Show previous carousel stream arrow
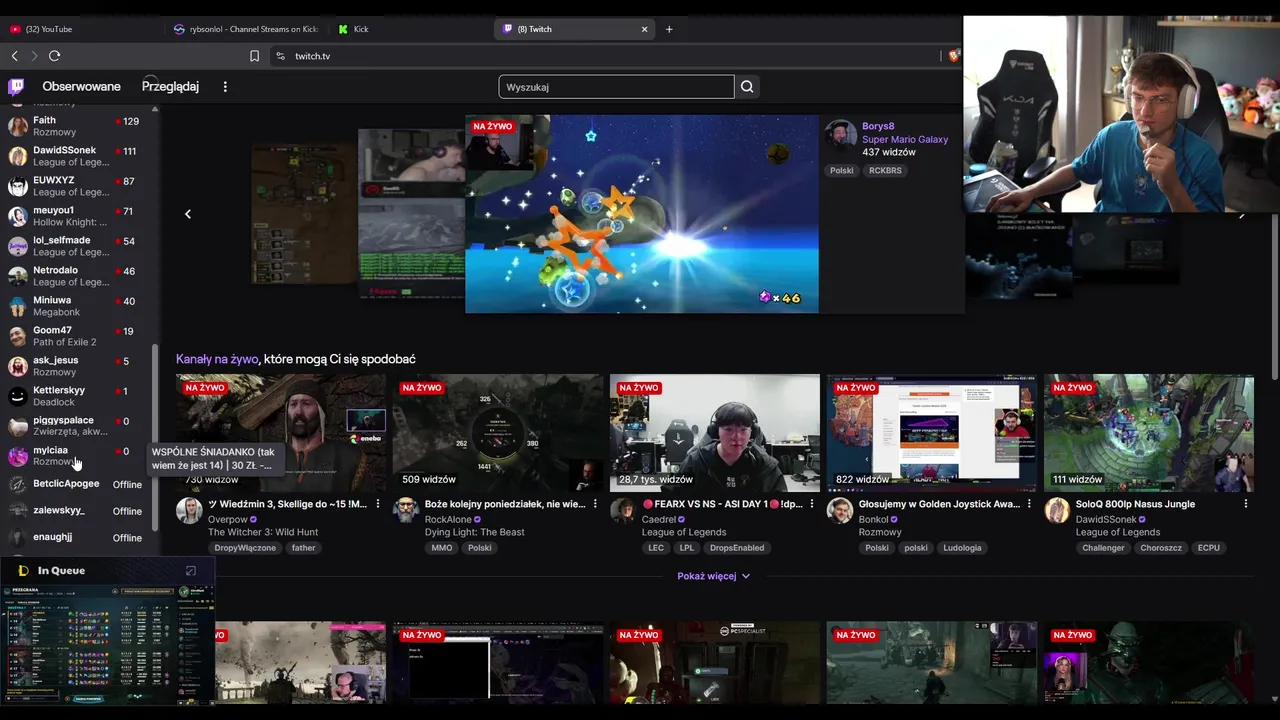The image size is (1280, 720). click(x=187, y=214)
